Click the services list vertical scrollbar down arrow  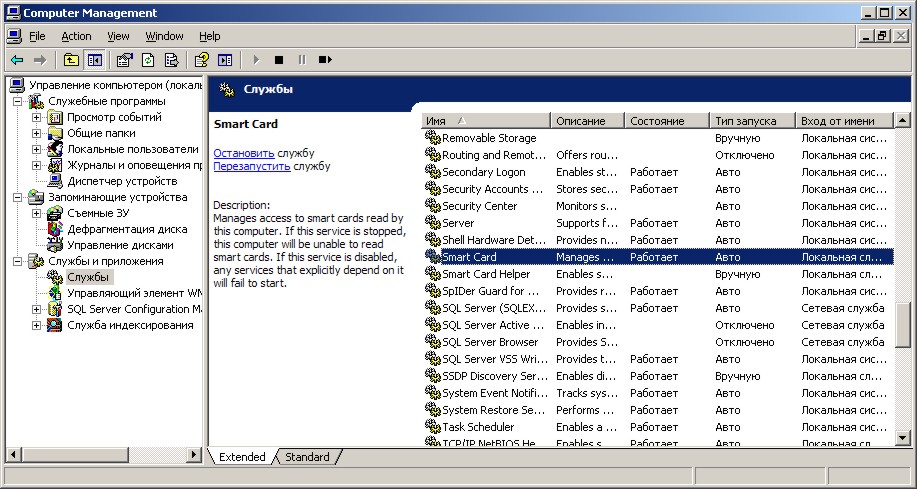pyautogui.click(x=903, y=436)
